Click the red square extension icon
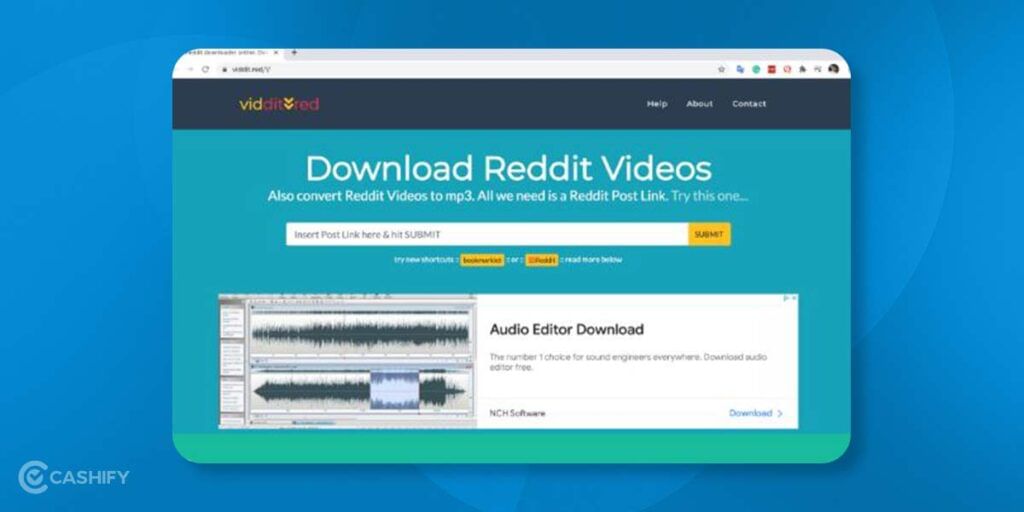Viewport: 1024px width, 512px height. [x=771, y=69]
